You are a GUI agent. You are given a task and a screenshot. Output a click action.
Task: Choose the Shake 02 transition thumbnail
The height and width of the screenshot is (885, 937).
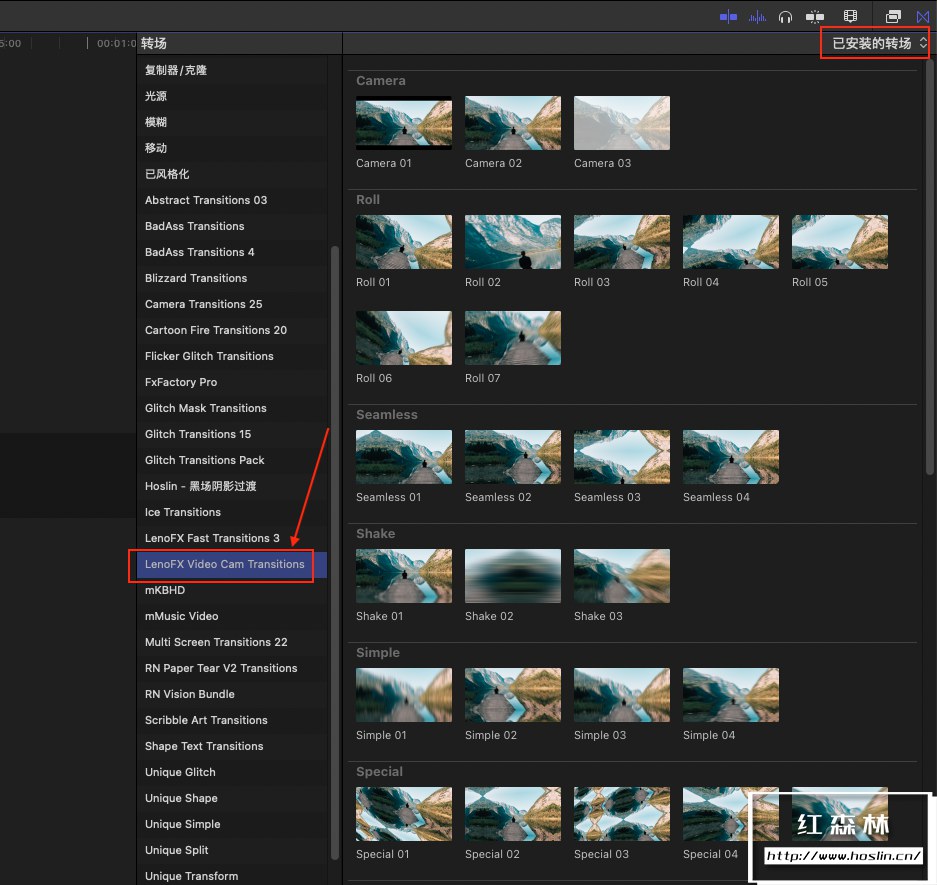(x=512, y=576)
